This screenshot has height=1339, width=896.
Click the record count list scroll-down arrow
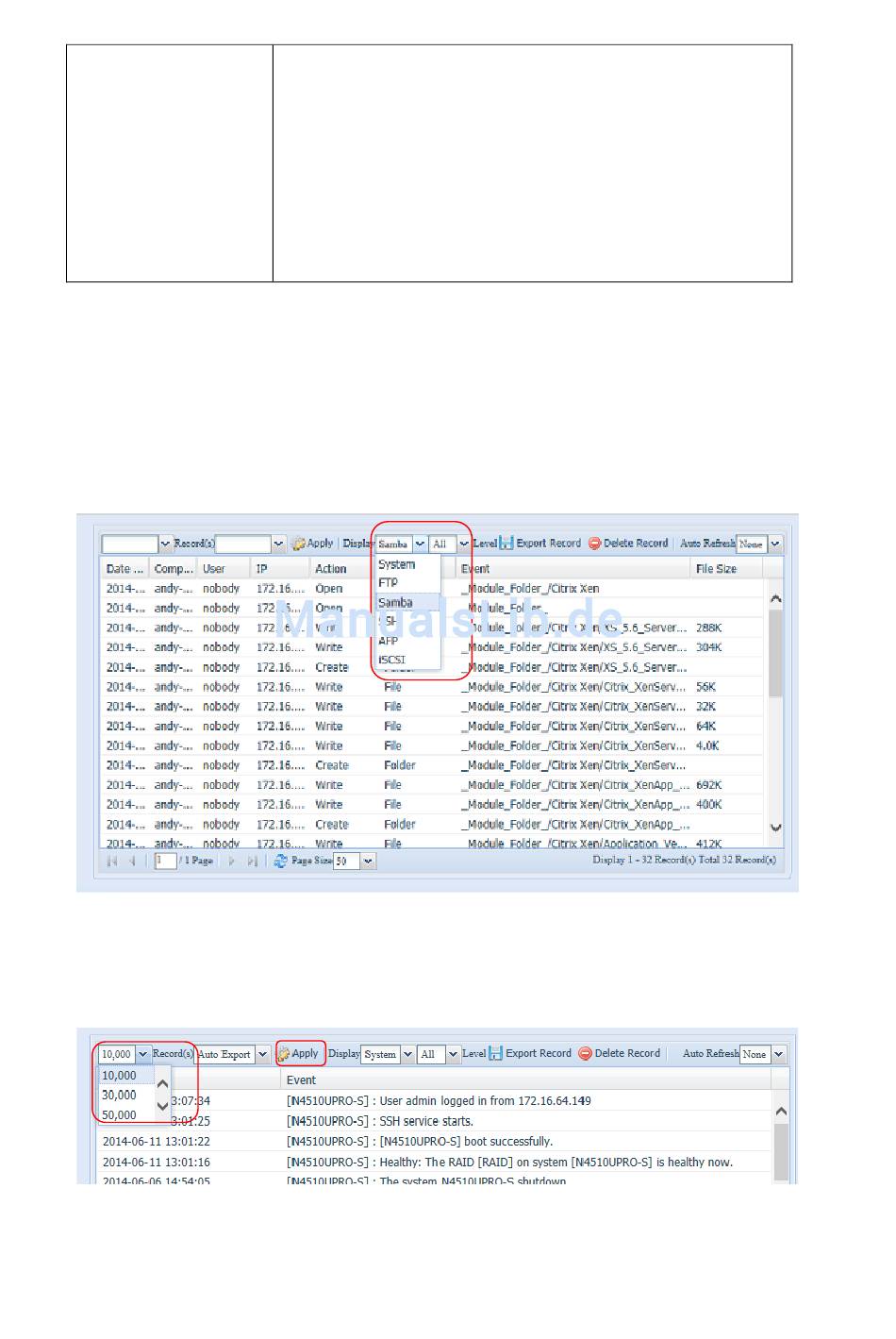click(162, 1106)
